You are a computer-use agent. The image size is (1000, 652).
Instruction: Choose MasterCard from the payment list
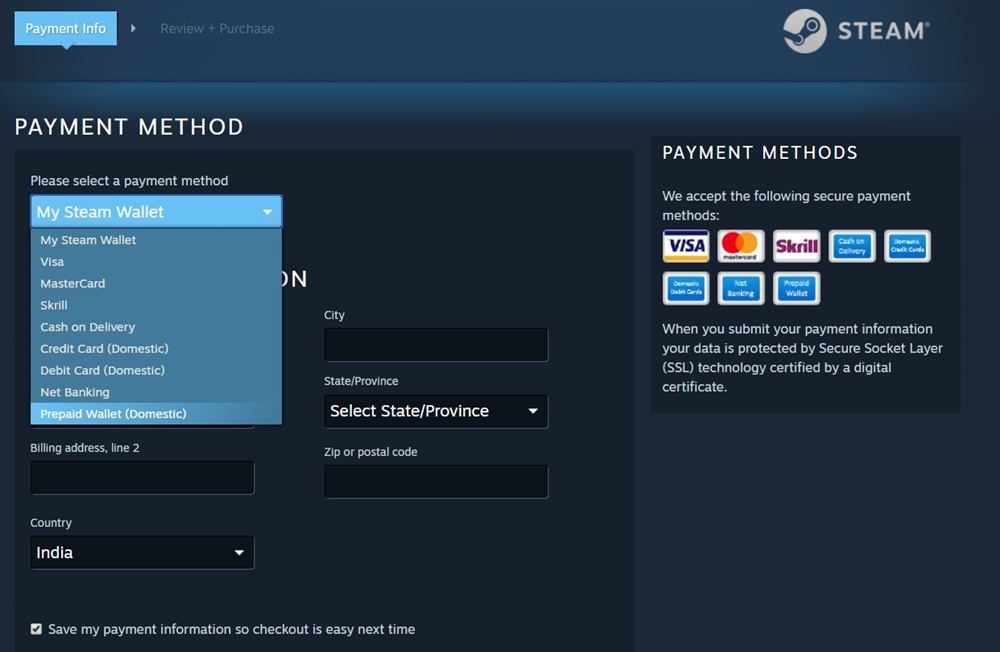[156, 283]
